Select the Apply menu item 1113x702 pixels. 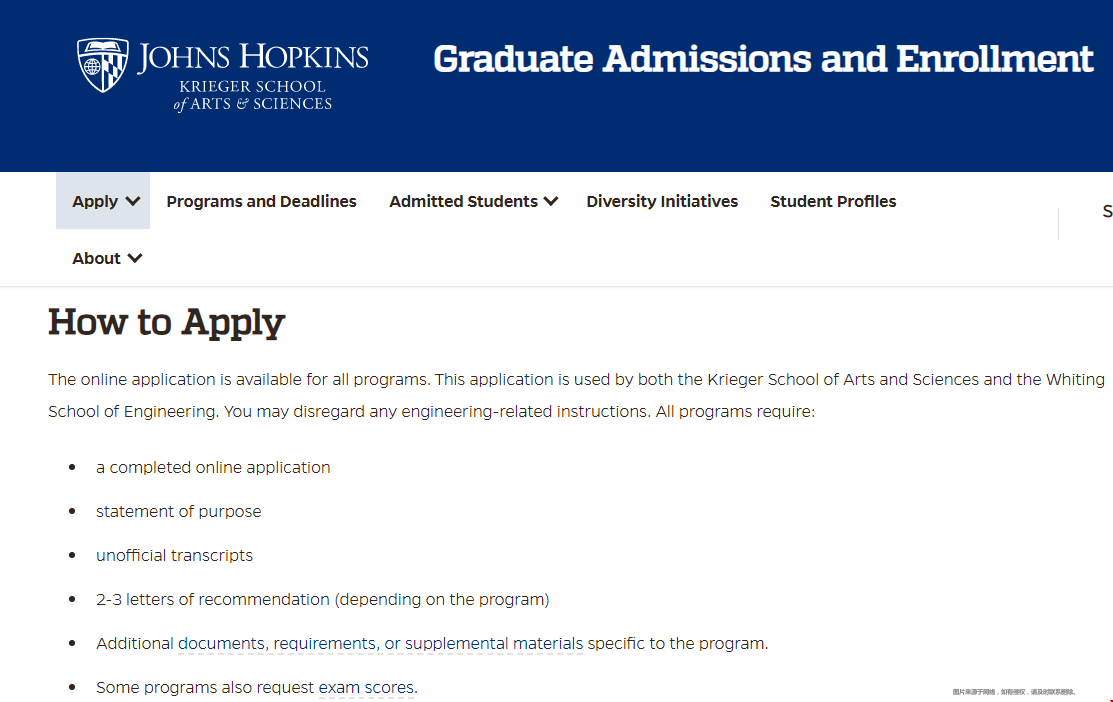(x=95, y=202)
